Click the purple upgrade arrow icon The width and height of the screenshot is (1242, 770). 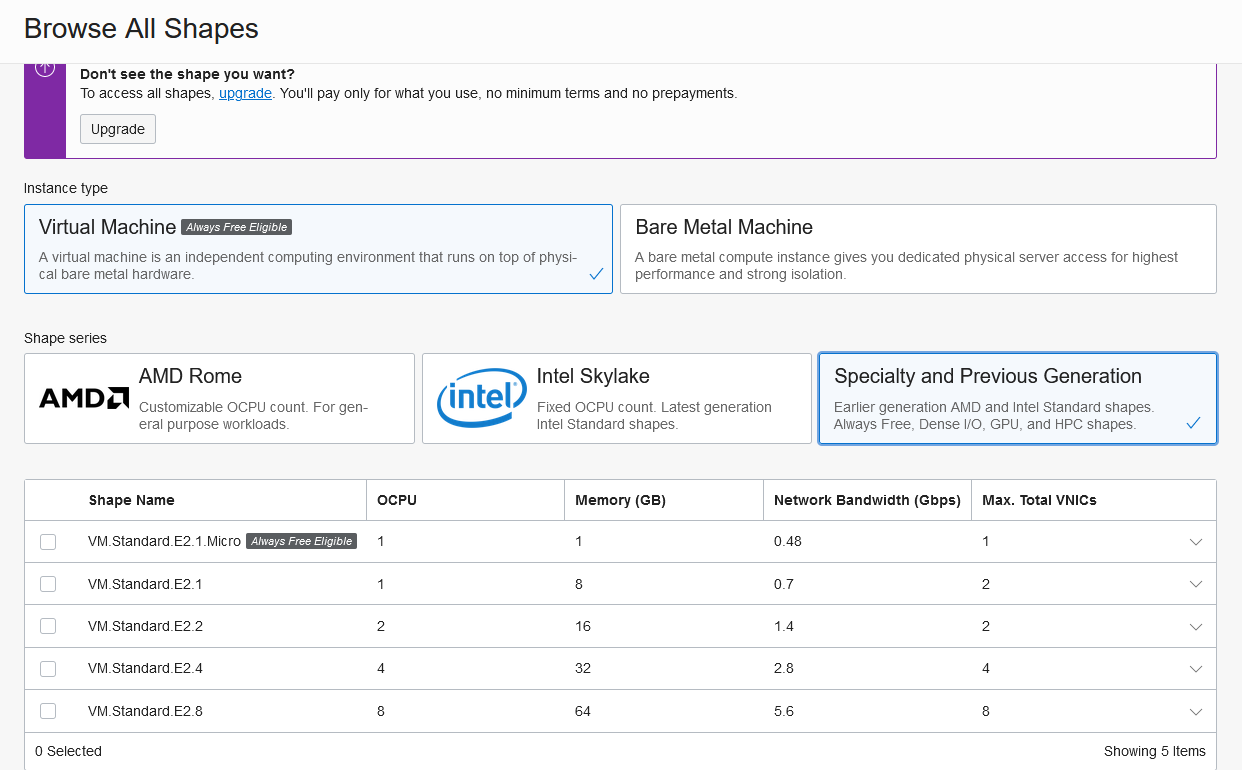[45, 68]
